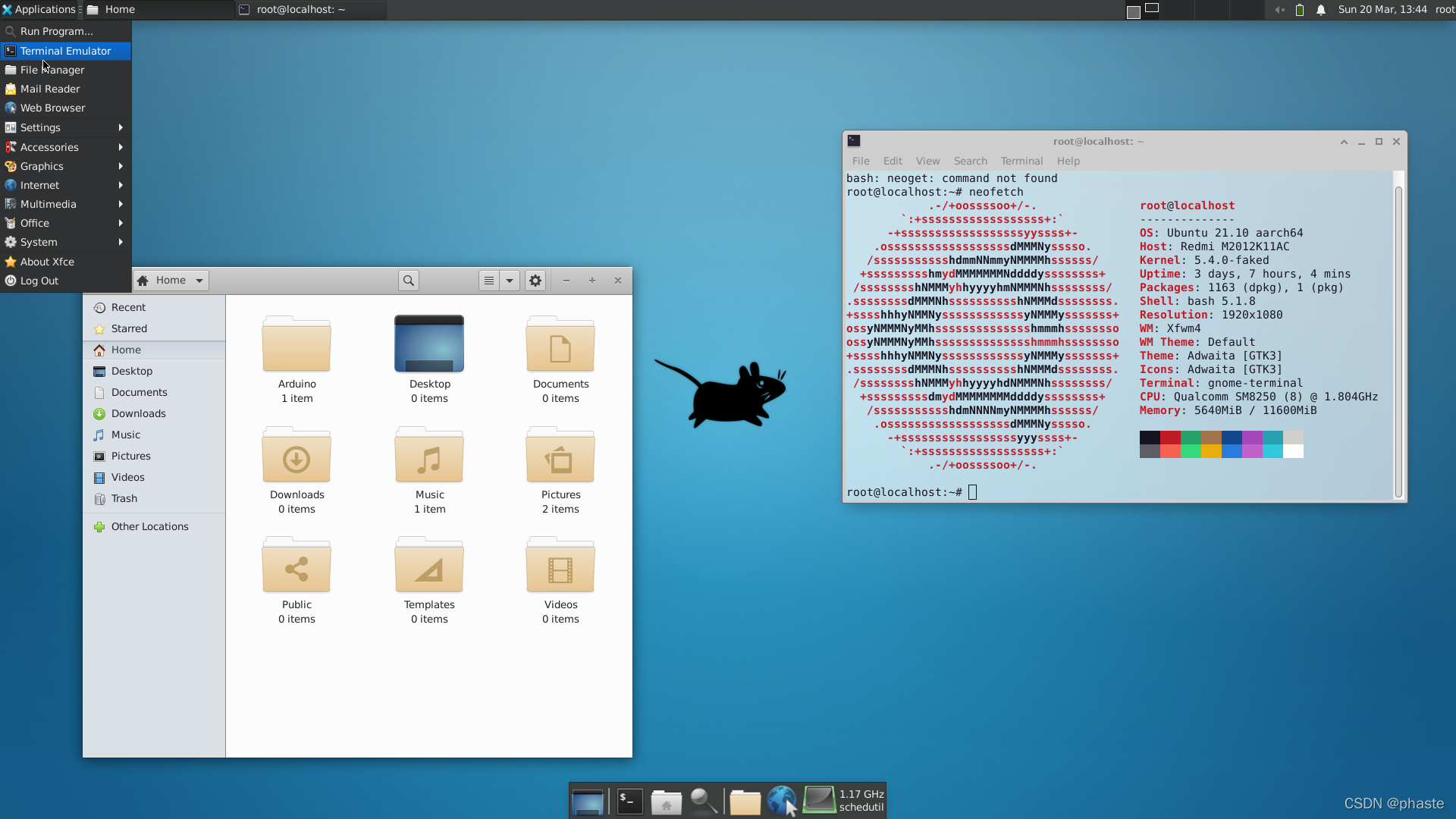Viewport: 1456px width, 819px height.
Task: Click the terminal icon in bottom dock
Action: click(x=629, y=801)
